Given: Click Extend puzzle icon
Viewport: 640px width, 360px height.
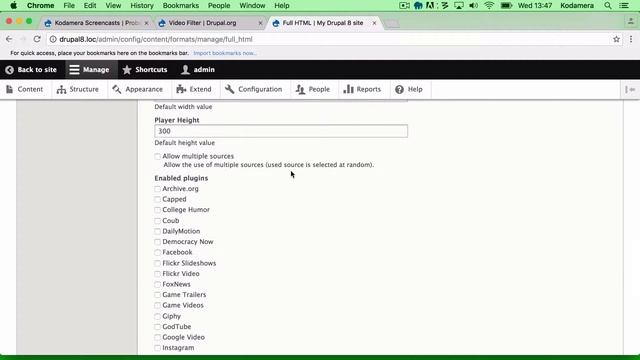Looking at the screenshot, I should (x=181, y=89).
